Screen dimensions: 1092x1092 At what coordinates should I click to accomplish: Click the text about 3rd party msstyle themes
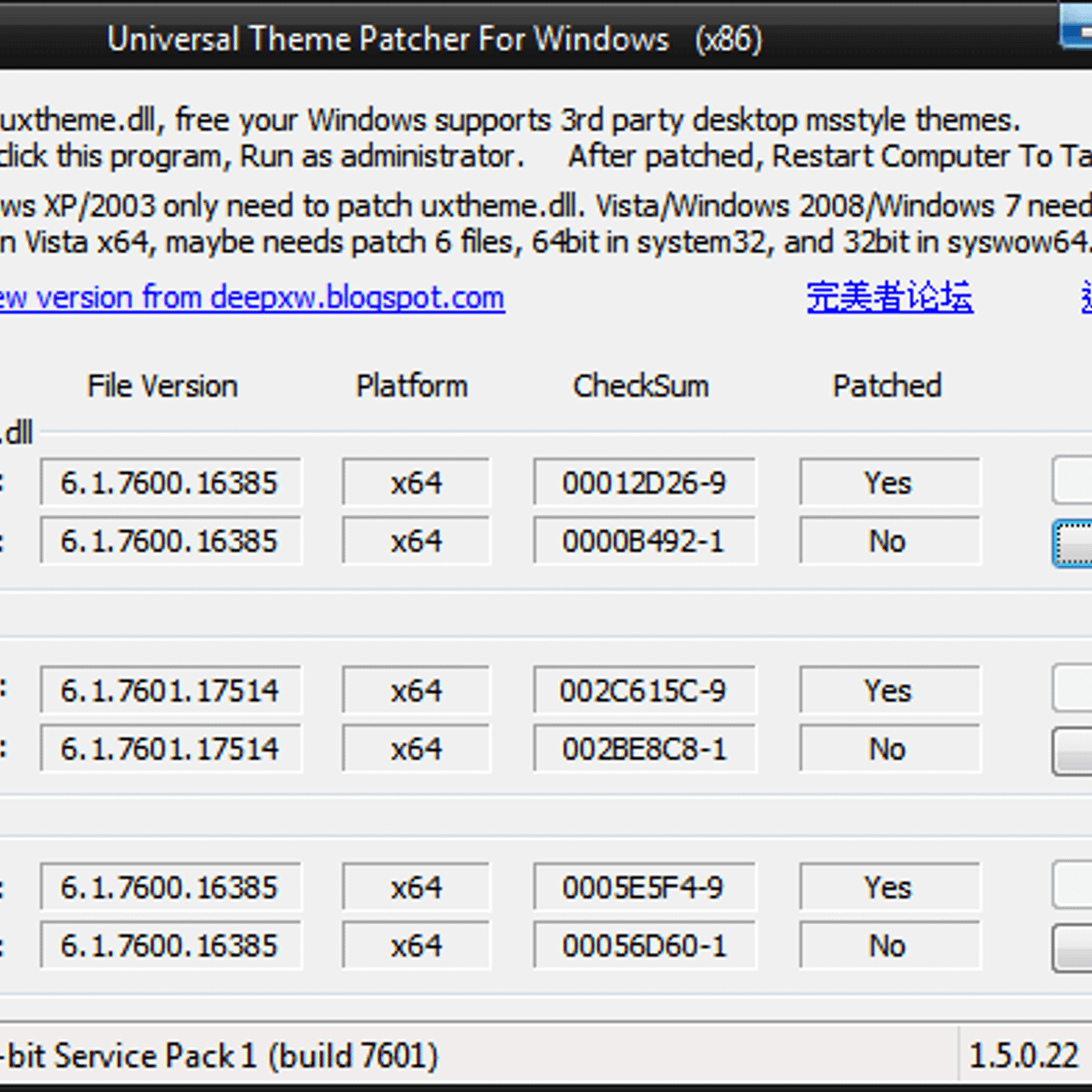pos(511,120)
